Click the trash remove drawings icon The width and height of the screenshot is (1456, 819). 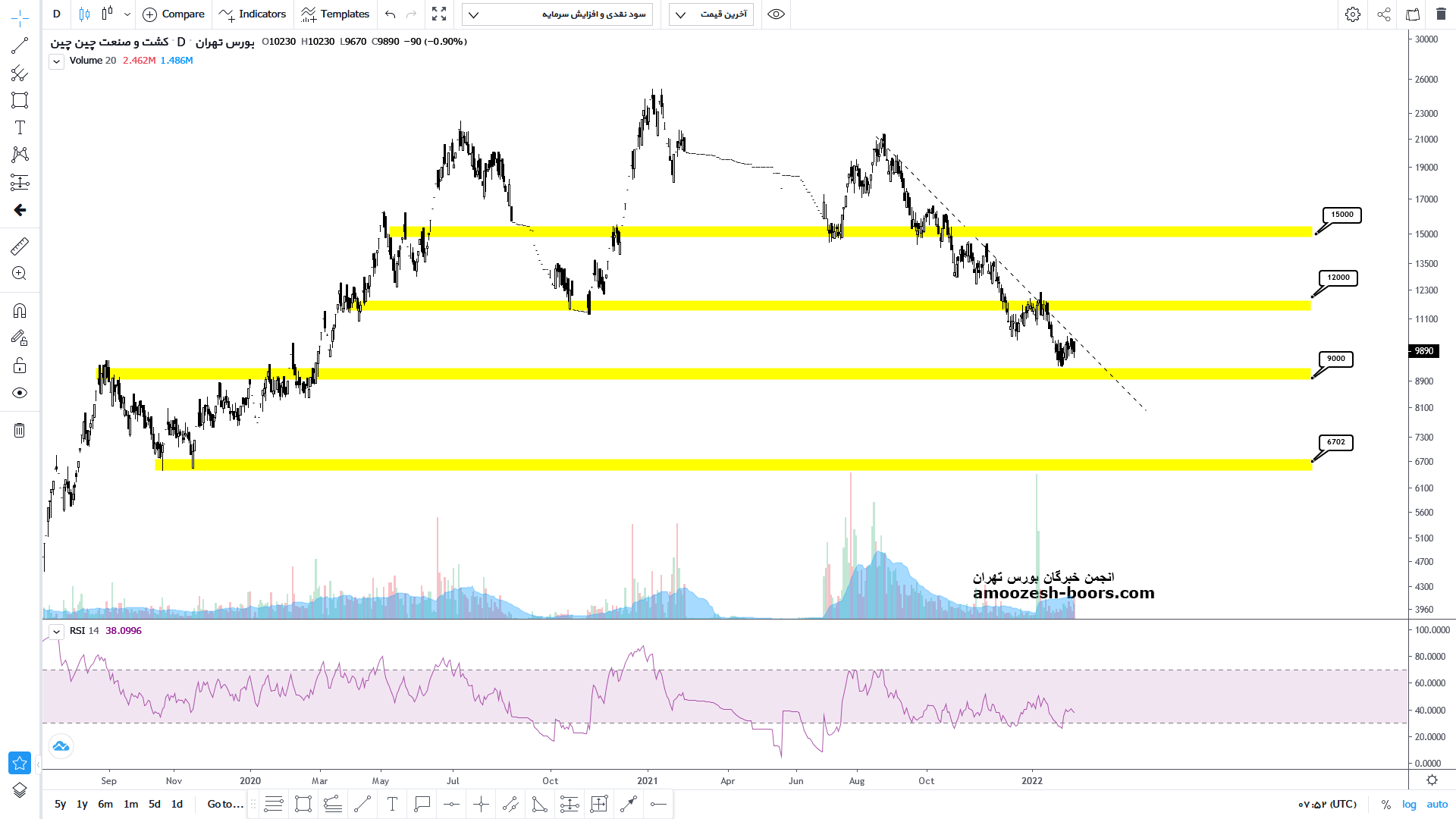coord(20,431)
